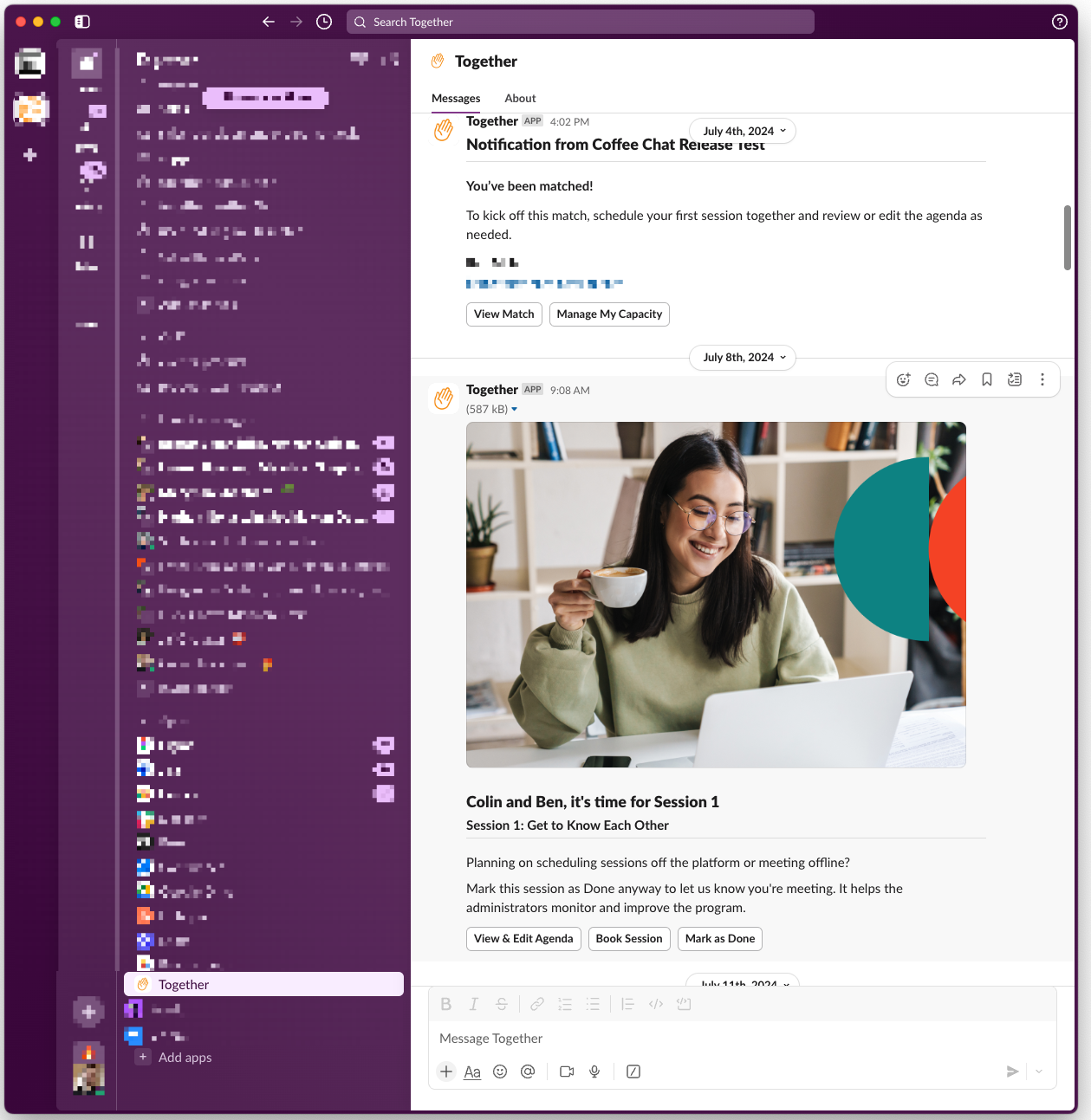Select Together app in sidebar
This screenshot has width=1091, height=1120.
click(263, 984)
